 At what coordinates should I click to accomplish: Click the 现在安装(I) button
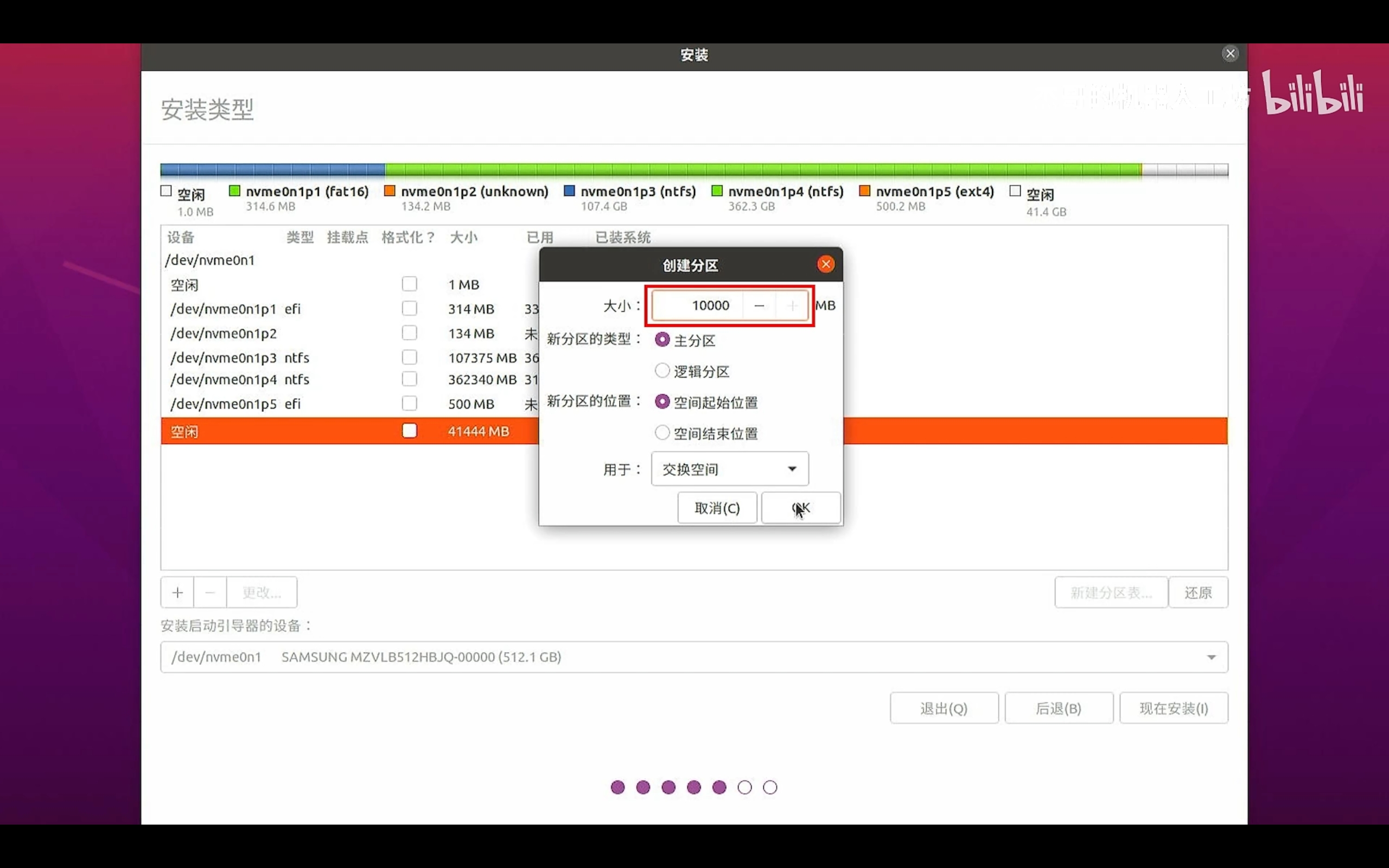1173,709
